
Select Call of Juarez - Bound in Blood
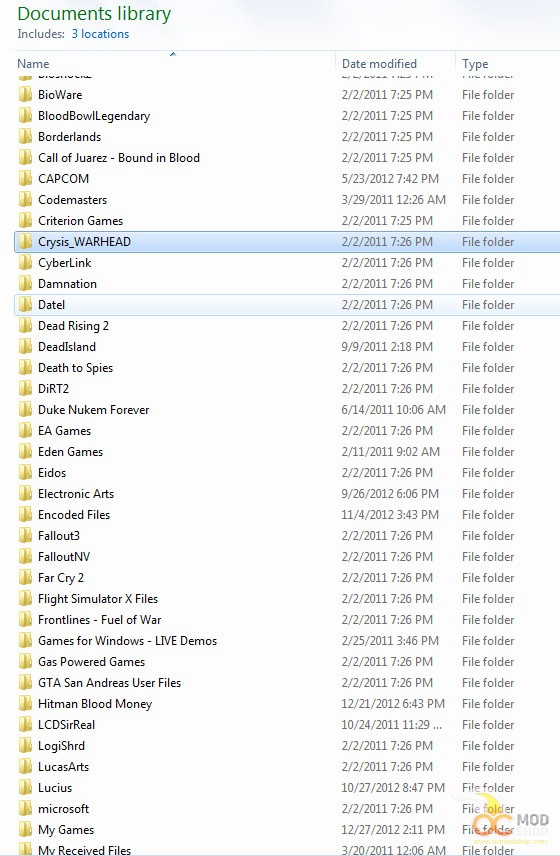pos(118,158)
